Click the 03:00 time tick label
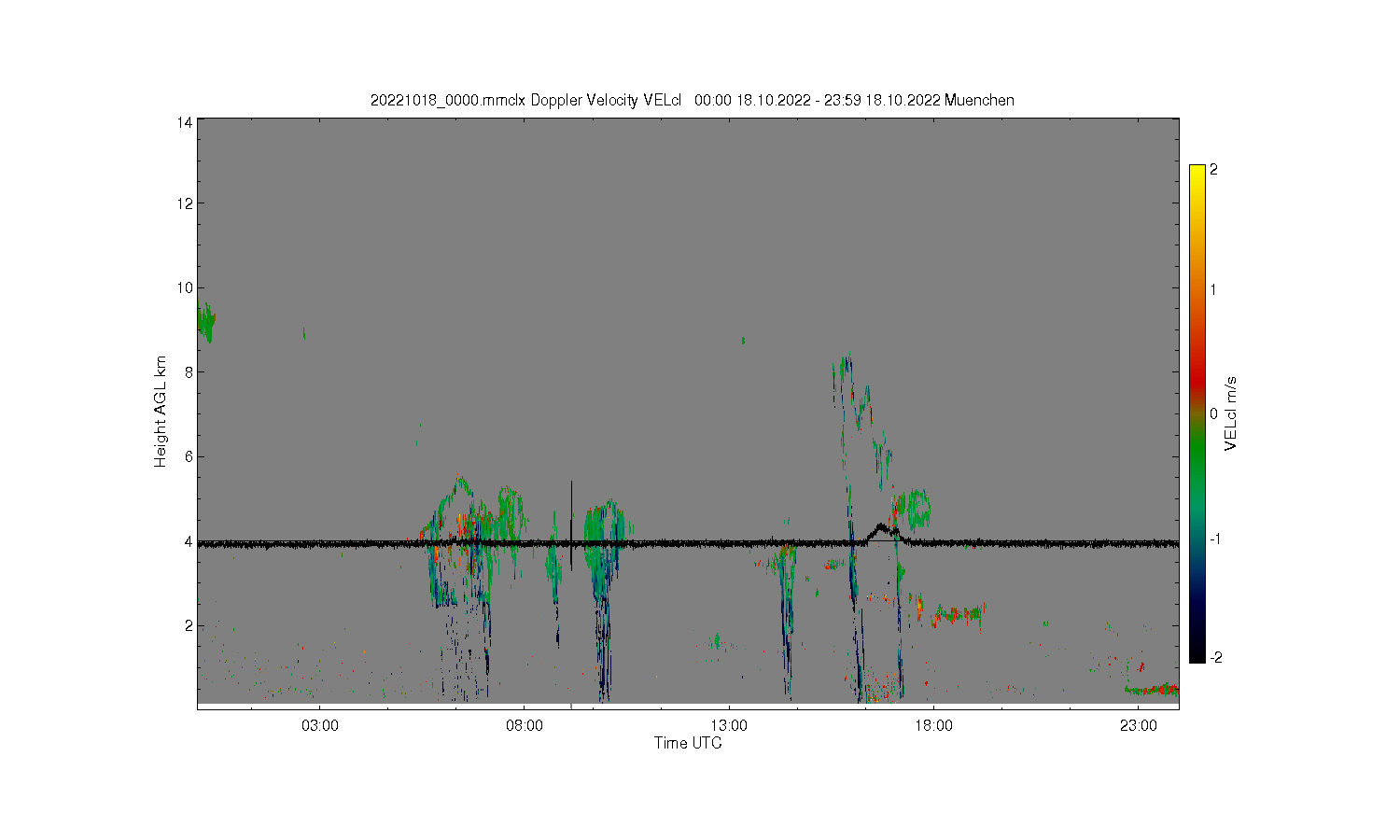 [320, 725]
